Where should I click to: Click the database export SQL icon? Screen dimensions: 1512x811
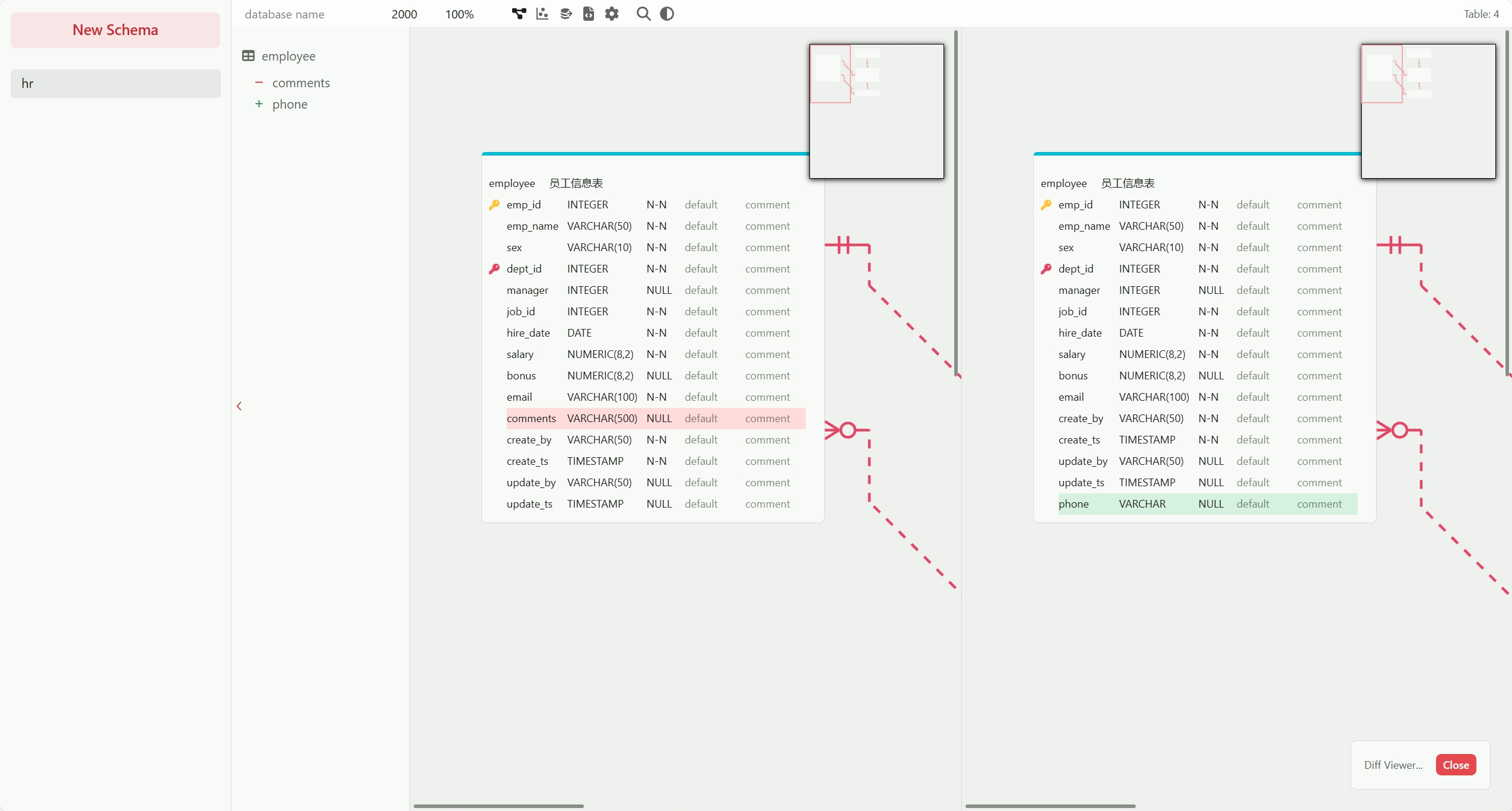coord(566,14)
